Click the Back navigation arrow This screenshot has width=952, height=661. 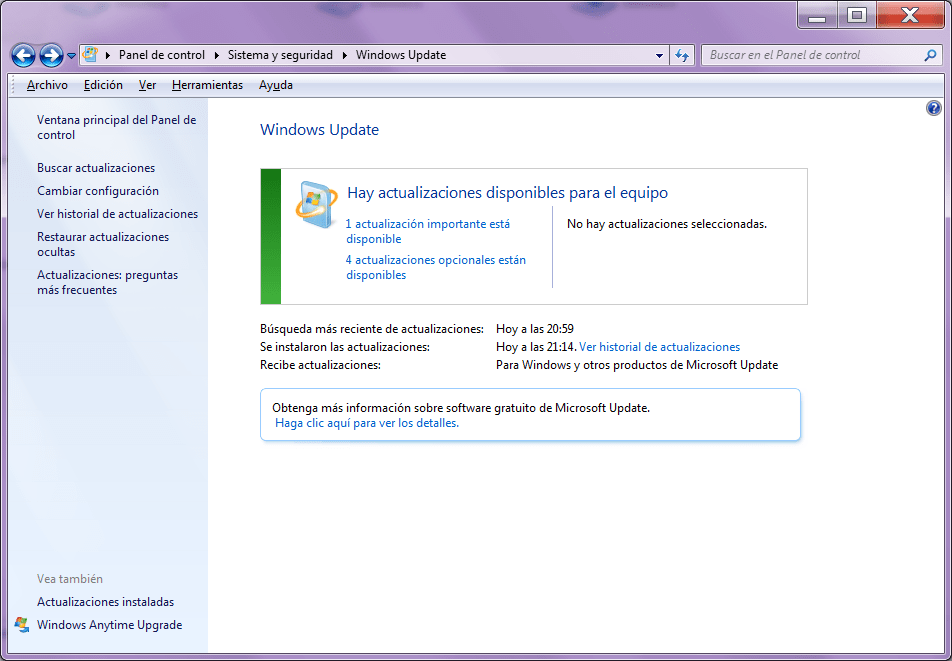pos(23,56)
